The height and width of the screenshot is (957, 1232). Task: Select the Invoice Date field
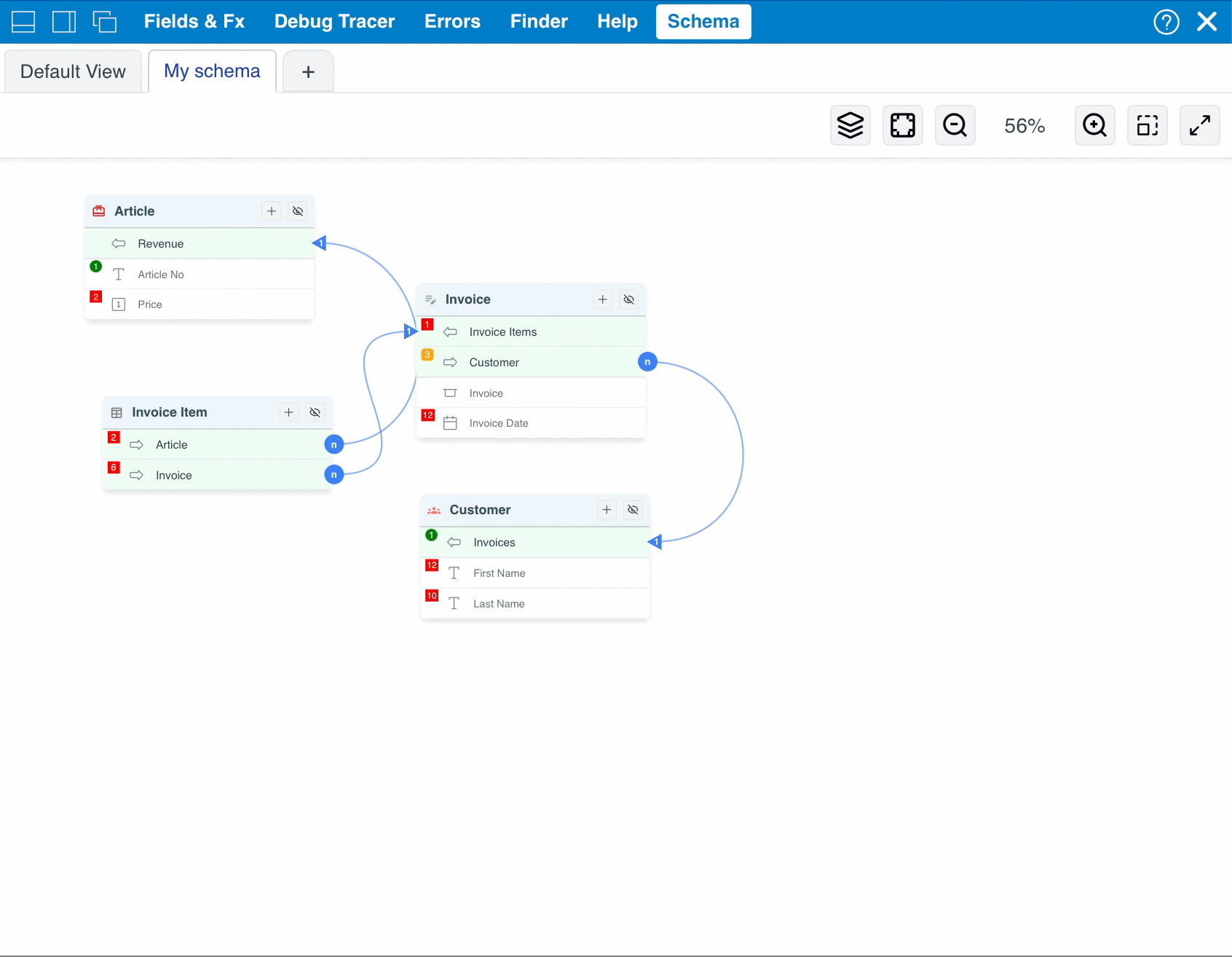point(531,423)
